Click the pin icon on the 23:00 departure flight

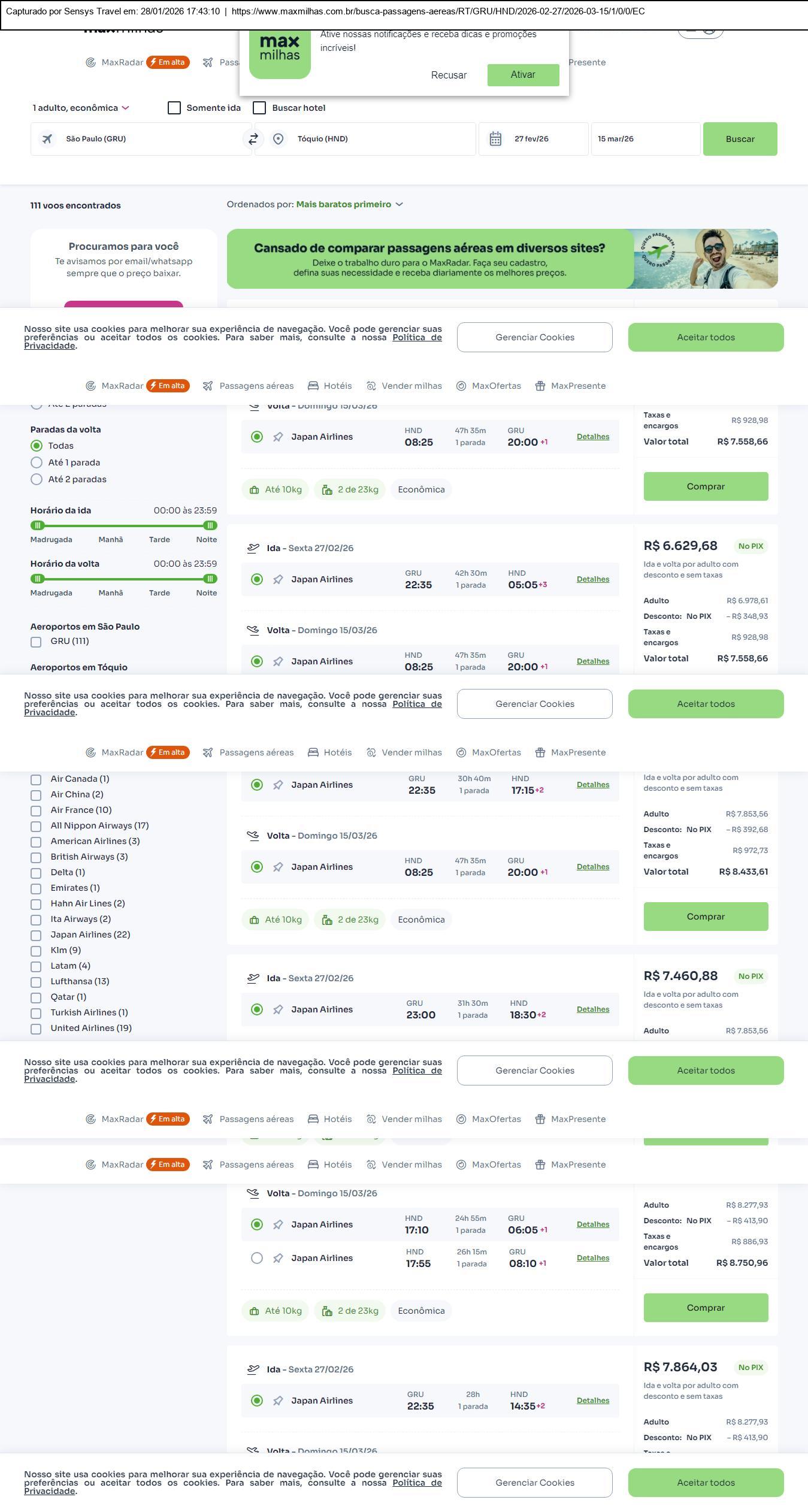[x=278, y=1009]
